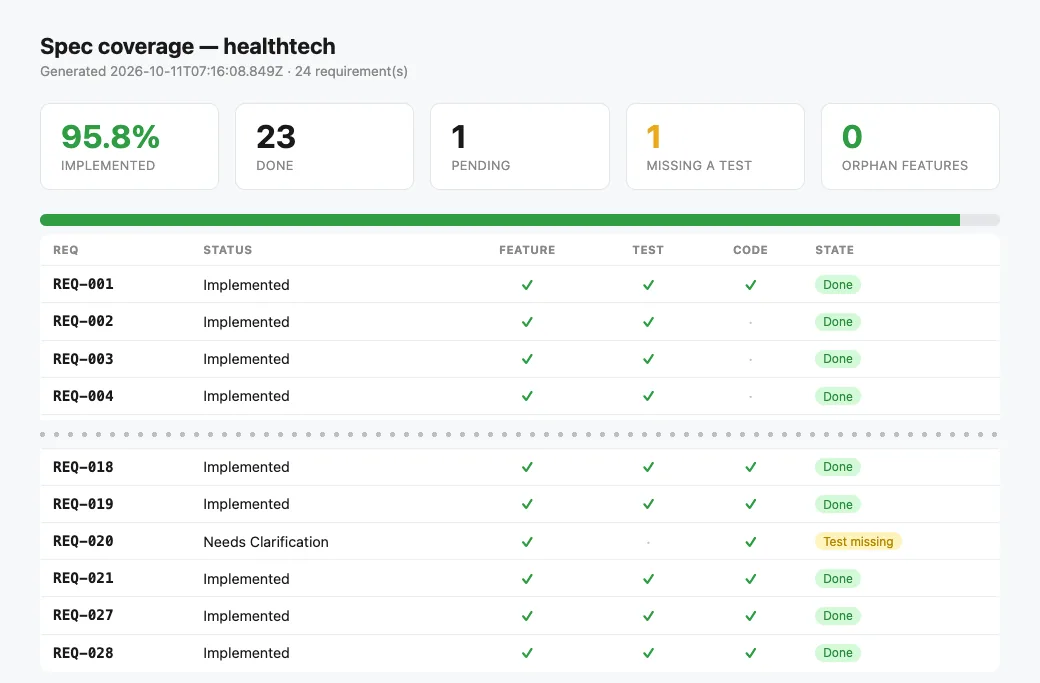Click the Feature checkmark for REQ-001

[527, 285]
